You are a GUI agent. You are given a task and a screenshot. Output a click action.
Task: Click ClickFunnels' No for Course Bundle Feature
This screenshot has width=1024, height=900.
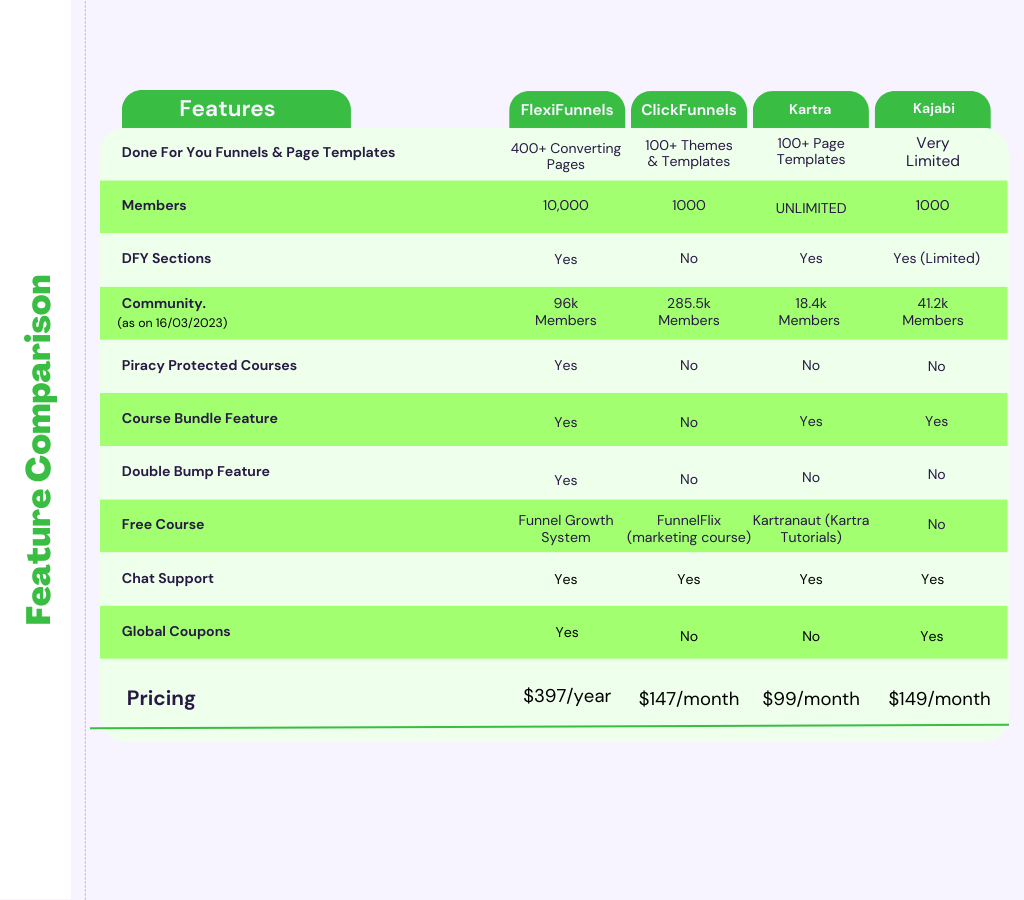689,423
